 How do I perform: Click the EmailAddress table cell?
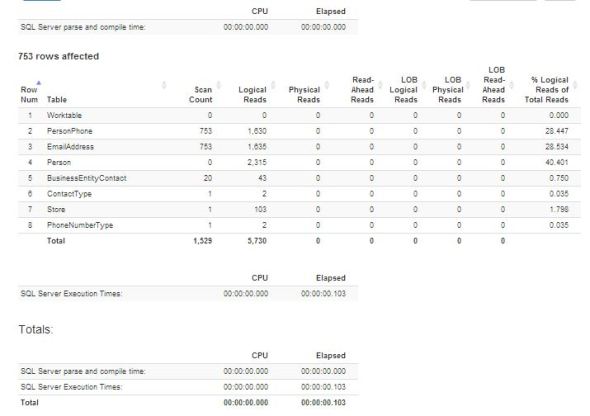70,147
